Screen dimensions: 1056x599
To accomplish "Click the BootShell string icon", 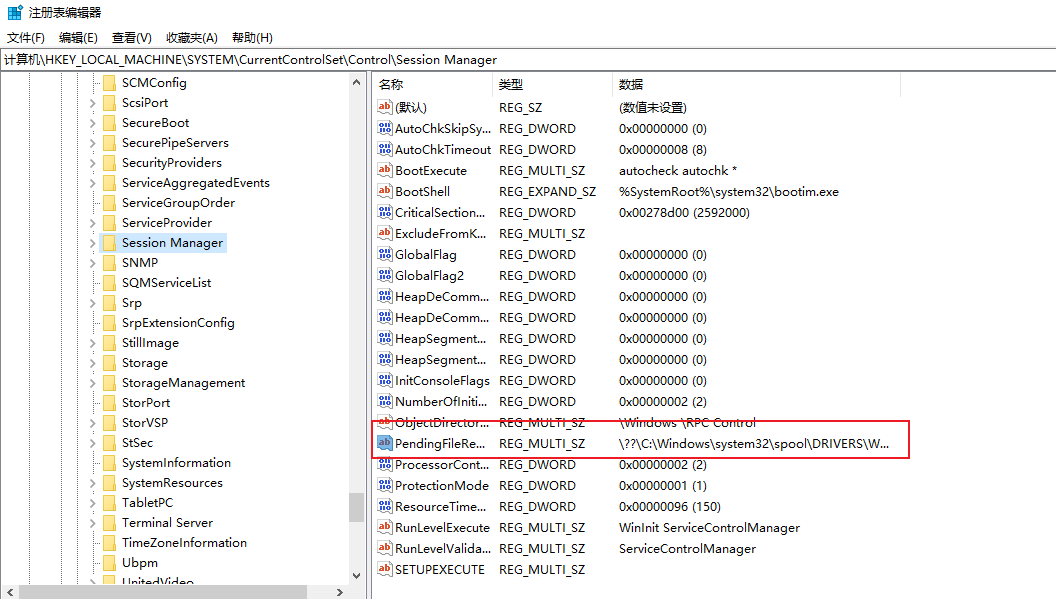I will [385, 191].
